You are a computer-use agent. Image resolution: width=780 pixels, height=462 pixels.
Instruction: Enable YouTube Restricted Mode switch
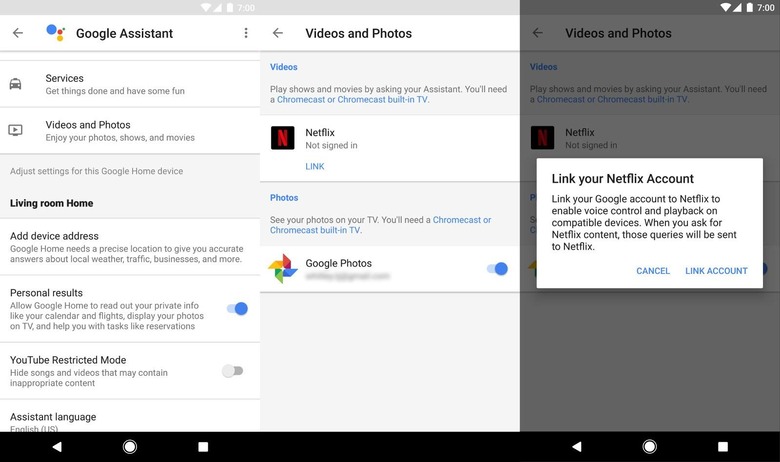pos(232,371)
